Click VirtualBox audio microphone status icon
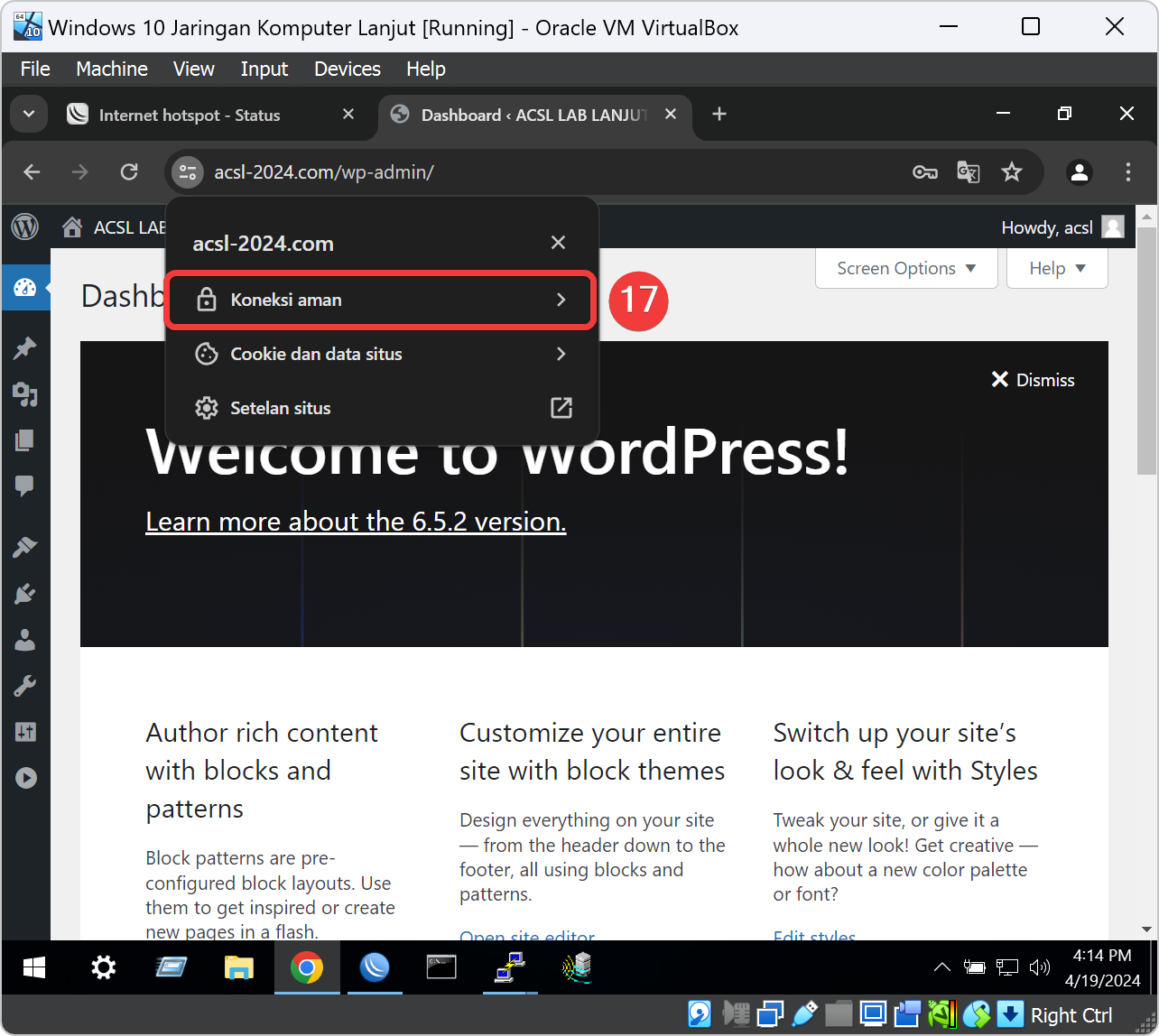Screen dimensions: 1159x1036 point(737,1014)
